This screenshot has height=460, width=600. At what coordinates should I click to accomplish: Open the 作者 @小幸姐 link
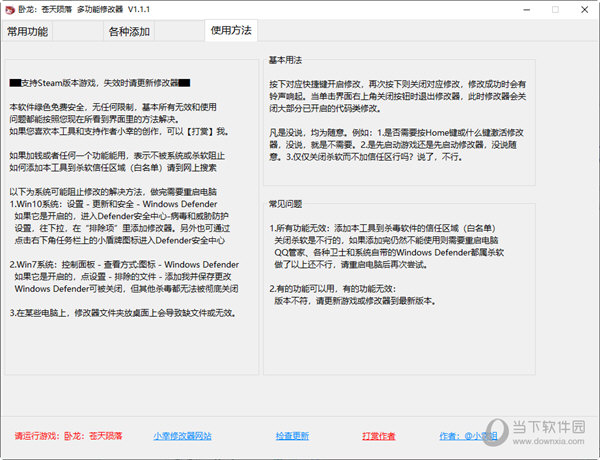point(468,436)
